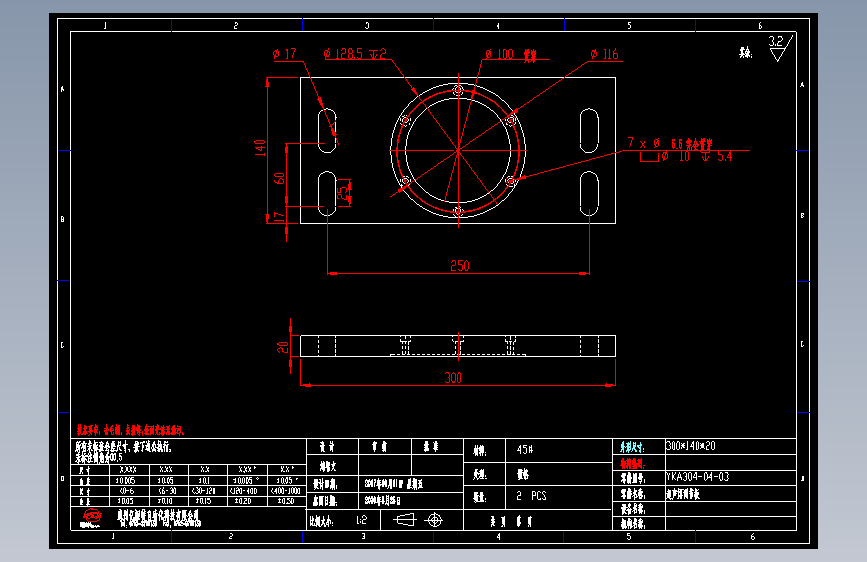Select the ø 10 depth 5.4 counterbore note
This screenshot has height=562, width=867.
(686, 157)
